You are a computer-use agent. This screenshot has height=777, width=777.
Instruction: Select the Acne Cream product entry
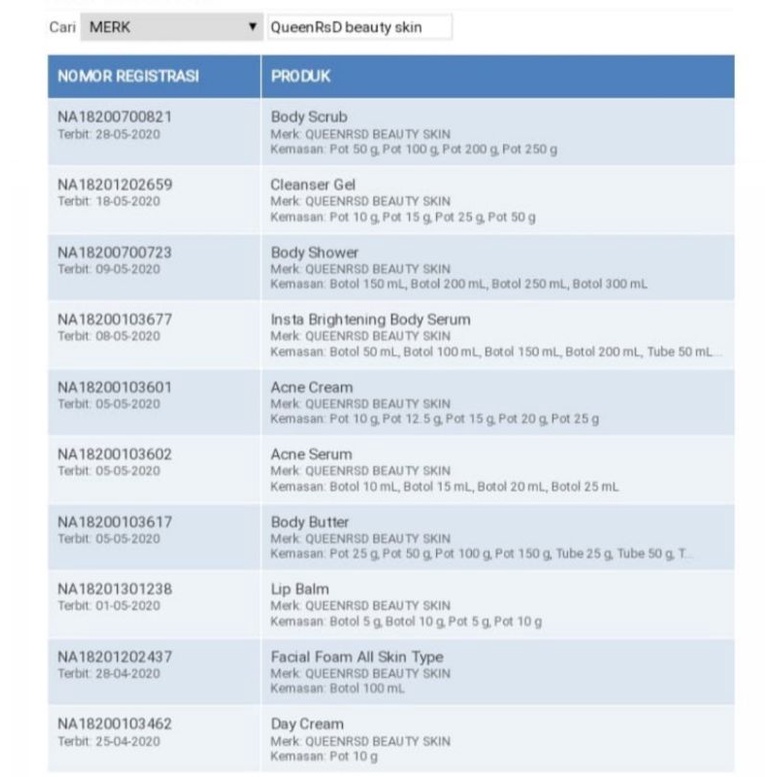(x=311, y=387)
